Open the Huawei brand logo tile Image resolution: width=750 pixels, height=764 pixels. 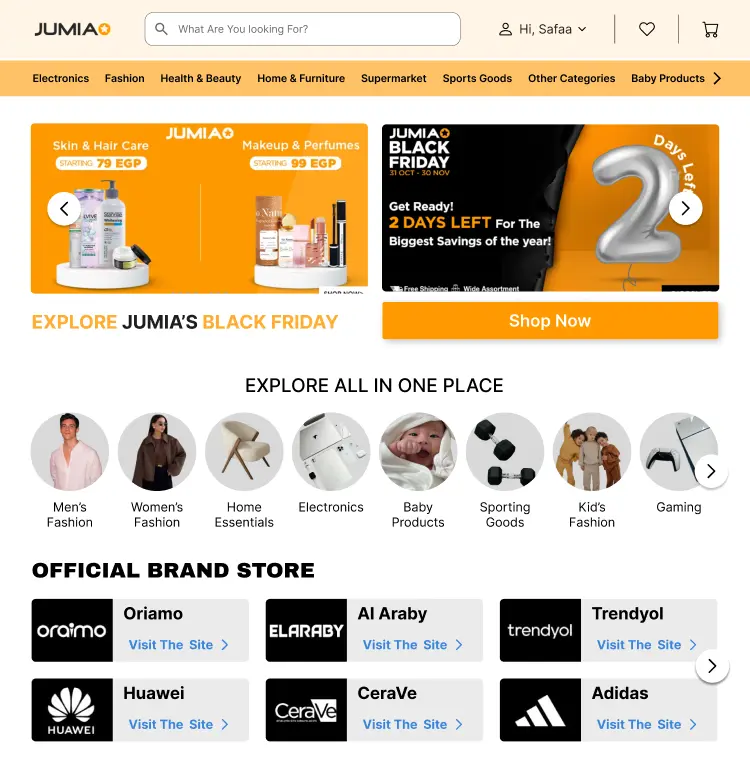pyautogui.click(x=72, y=709)
